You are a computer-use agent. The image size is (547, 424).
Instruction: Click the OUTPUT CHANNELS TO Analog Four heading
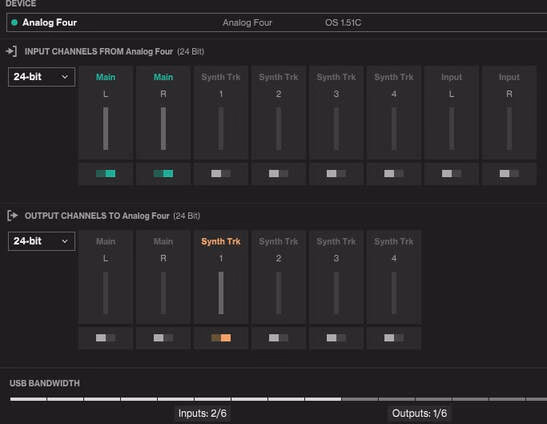click(97, 216)
